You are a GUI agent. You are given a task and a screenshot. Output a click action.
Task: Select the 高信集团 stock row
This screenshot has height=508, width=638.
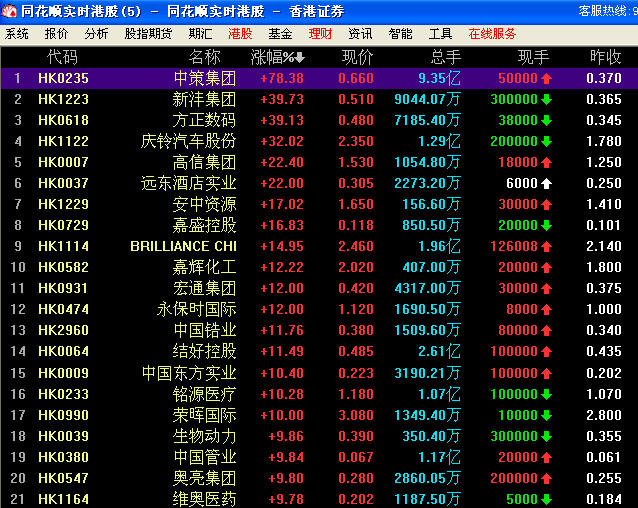pyautogui.click(x=204, y=162)
